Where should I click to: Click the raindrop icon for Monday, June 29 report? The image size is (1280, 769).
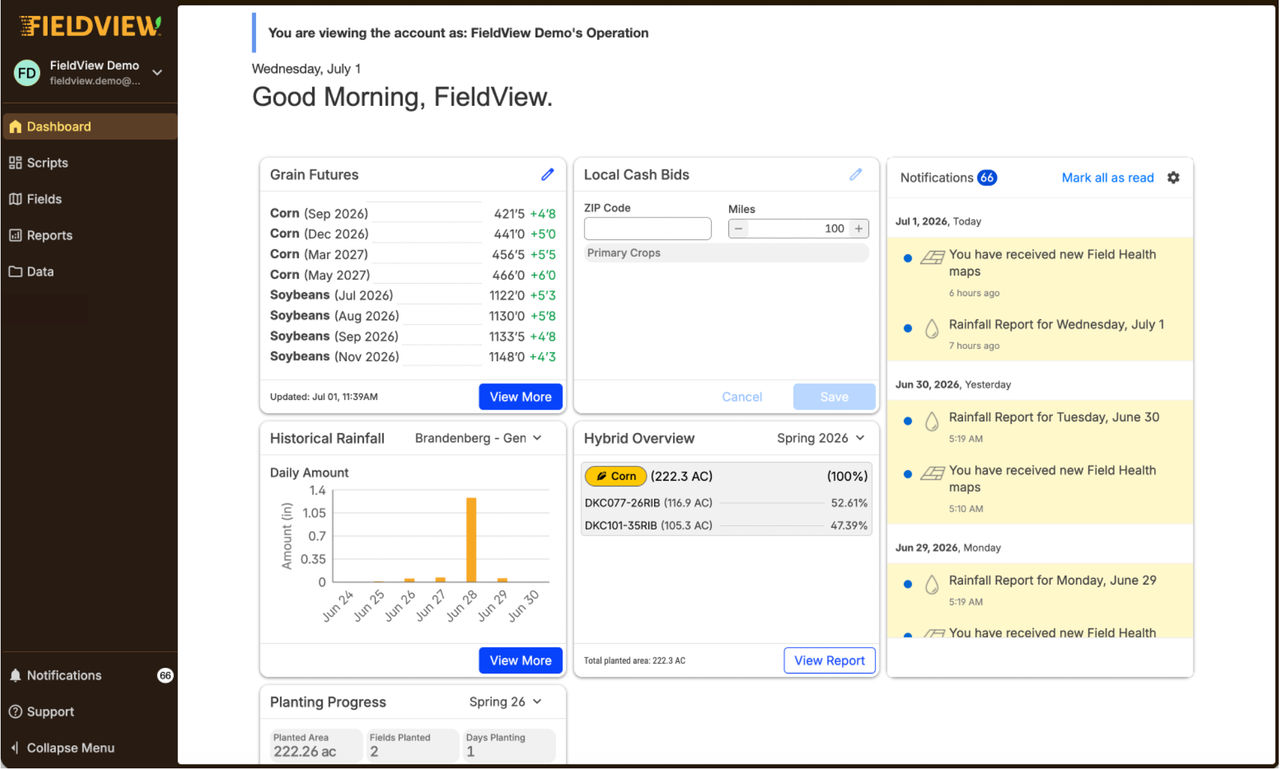932,584
